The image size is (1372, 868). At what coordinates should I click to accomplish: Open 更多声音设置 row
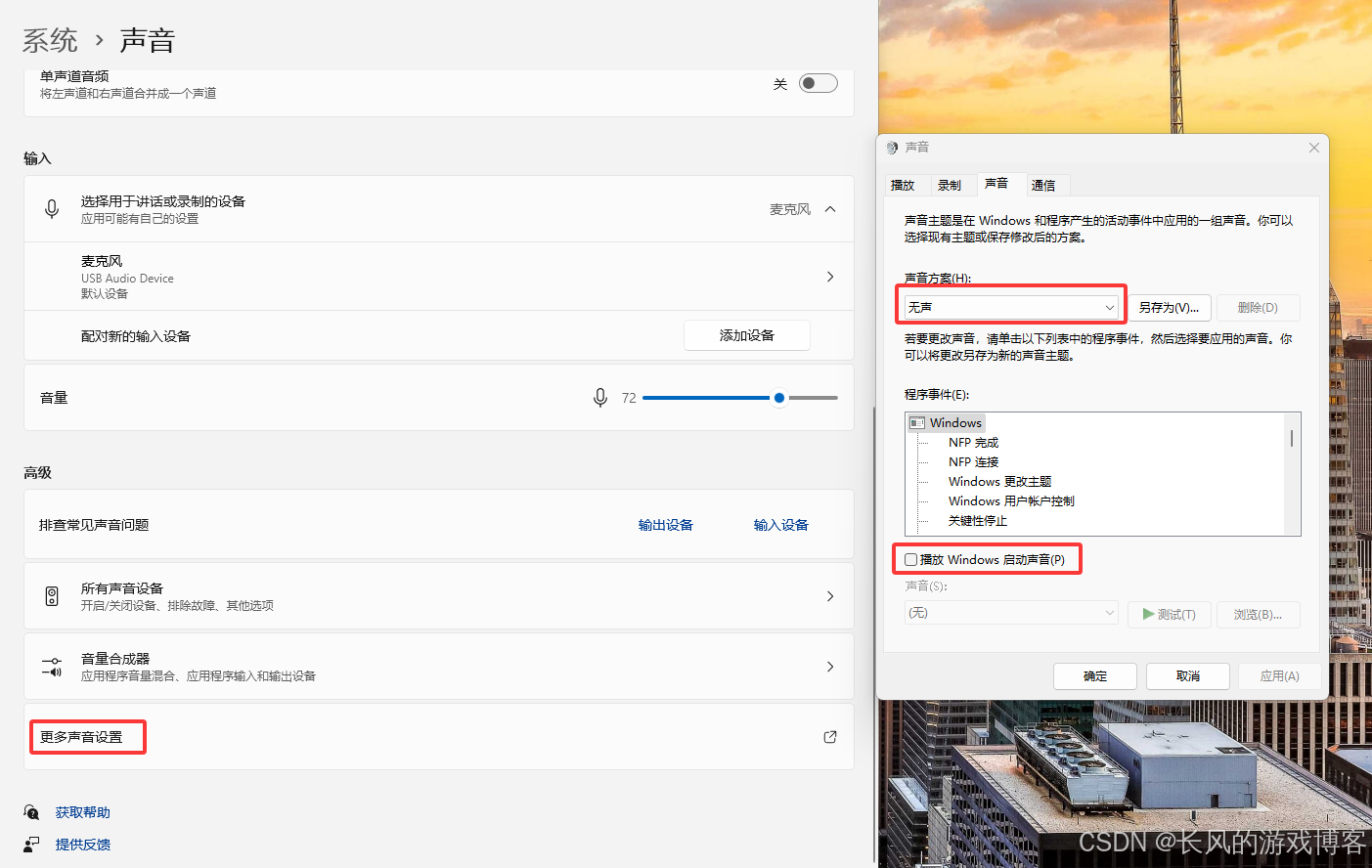[439, 737]
